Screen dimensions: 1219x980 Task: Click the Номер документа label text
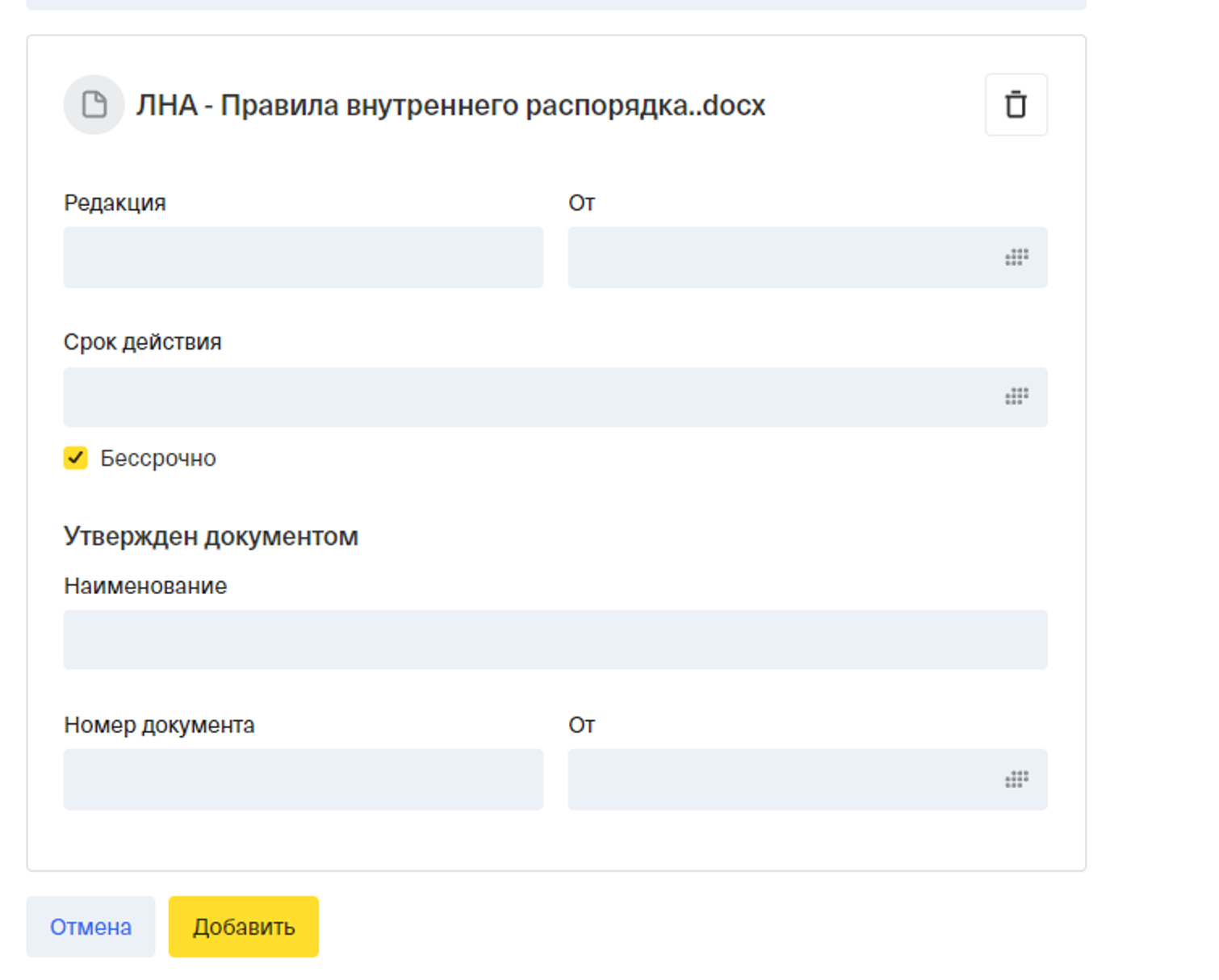pos(159,725)
